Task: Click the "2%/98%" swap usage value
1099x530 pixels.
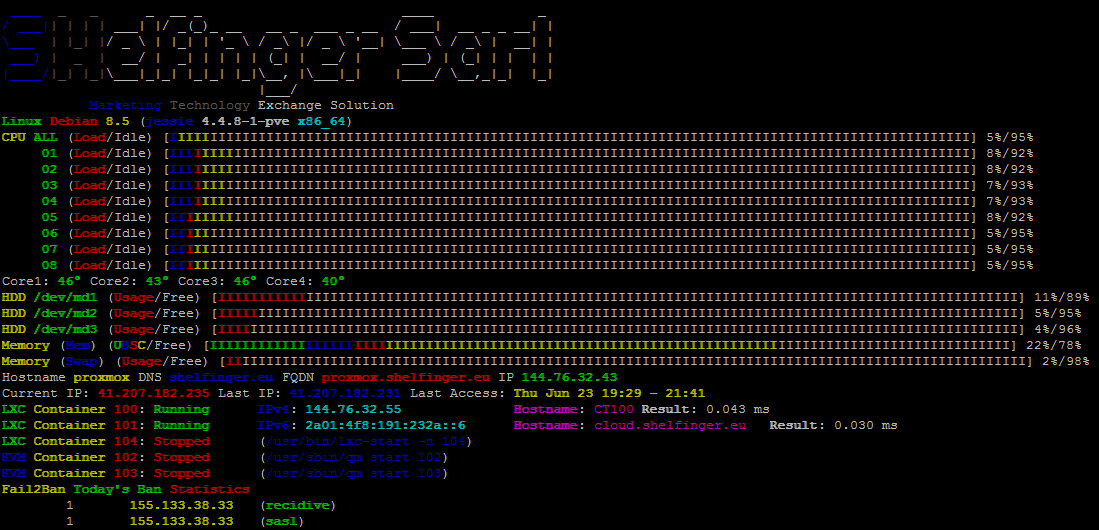Action: 1065,362
